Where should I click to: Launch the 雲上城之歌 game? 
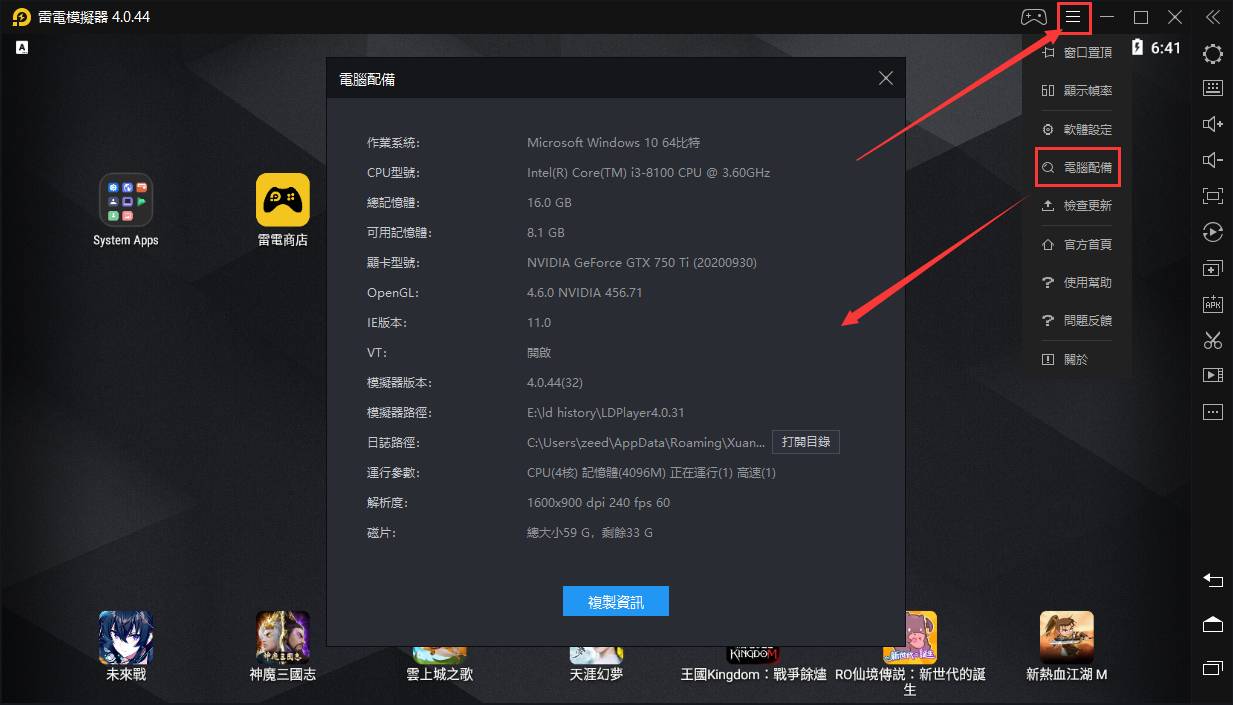point(440,665)
